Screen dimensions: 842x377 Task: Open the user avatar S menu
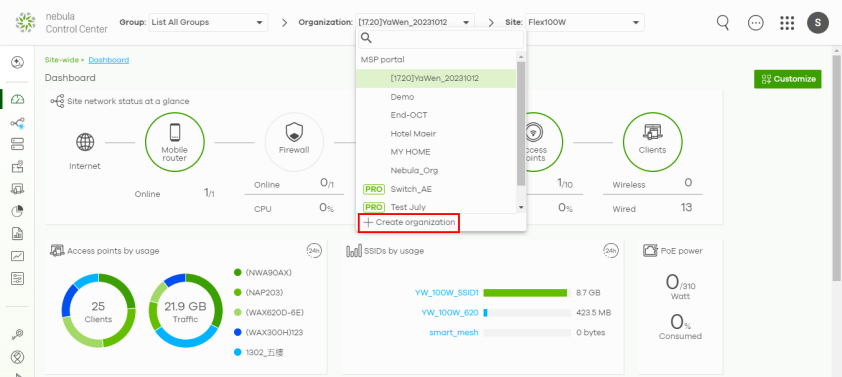[x=818, y=23]
